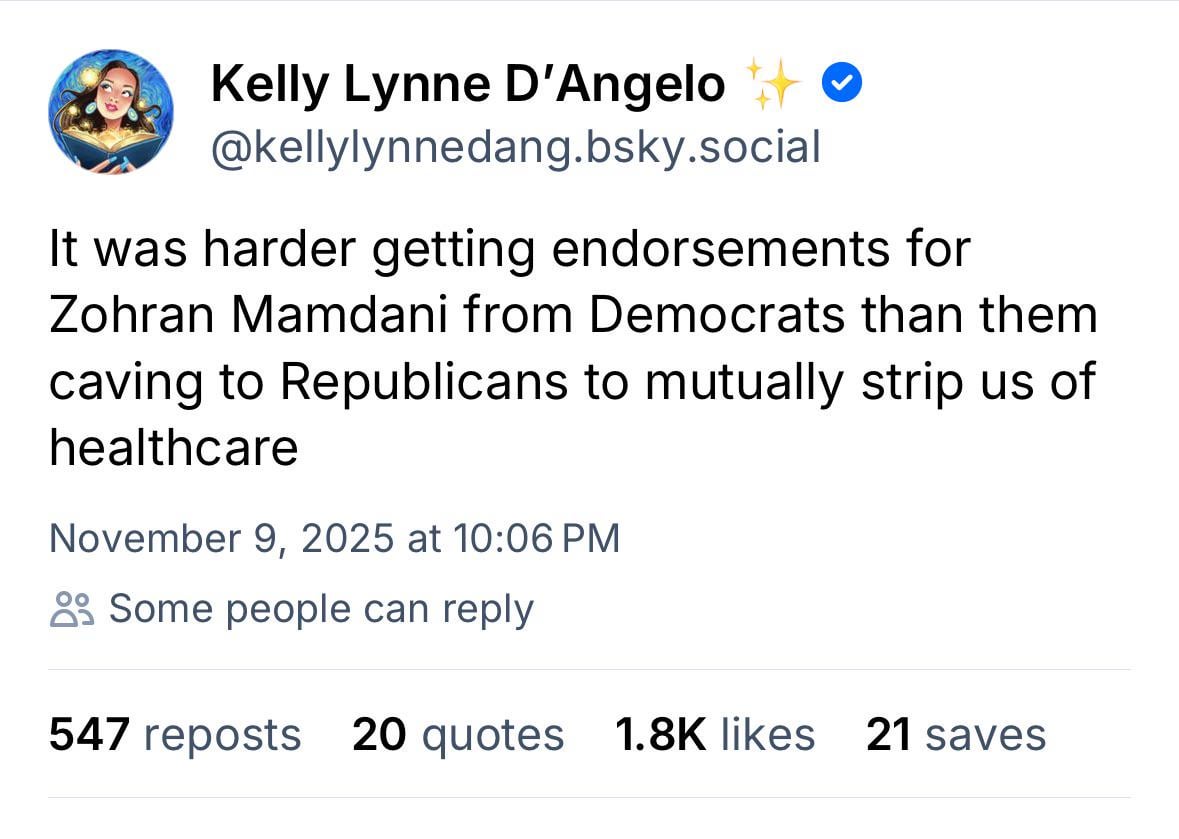Click the people icon for reply settings
Screen dimensions: 1179x839
72,608
